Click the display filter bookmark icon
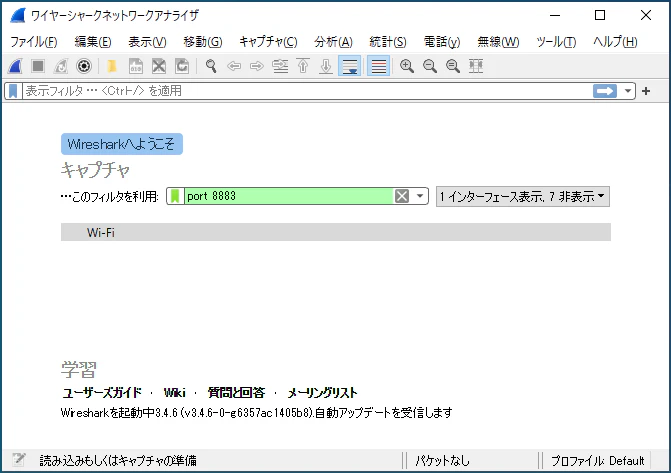This screenshot has height=473, width=671. (13, 91)
